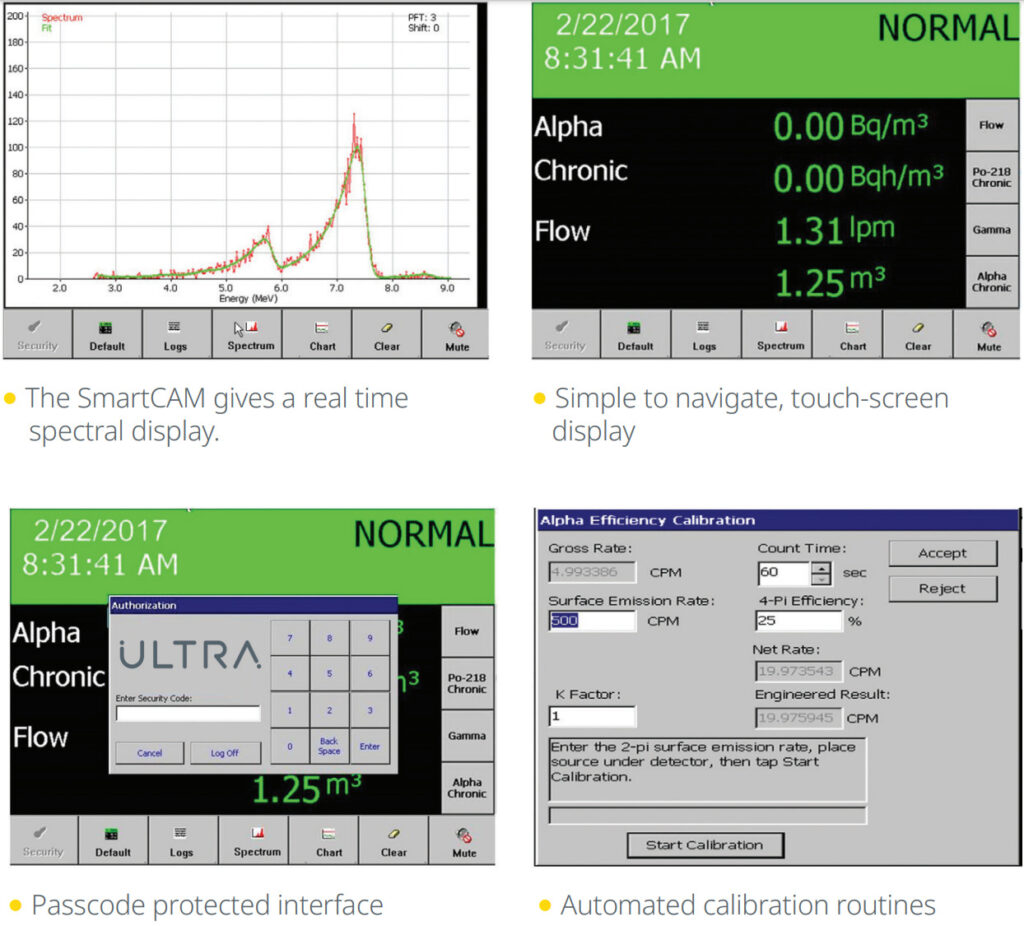Open Chart from the toolbar under the spectrum graph
The height and width of the screenshot is (926, 1024).
(322, 334)
